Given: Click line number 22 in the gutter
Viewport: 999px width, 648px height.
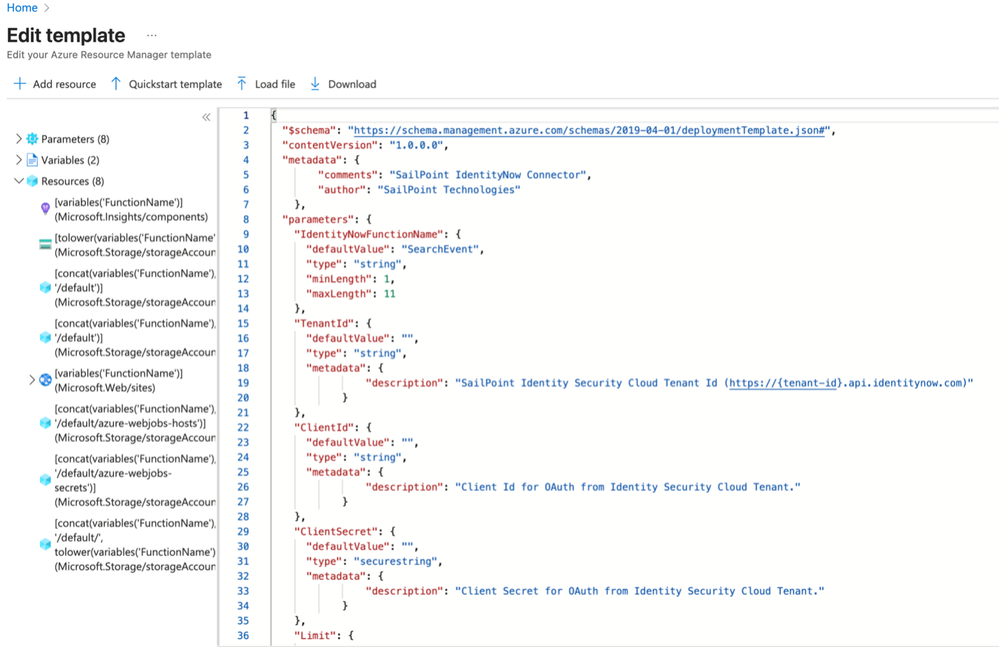Looking at the screenshot, I should pos(243,428).
